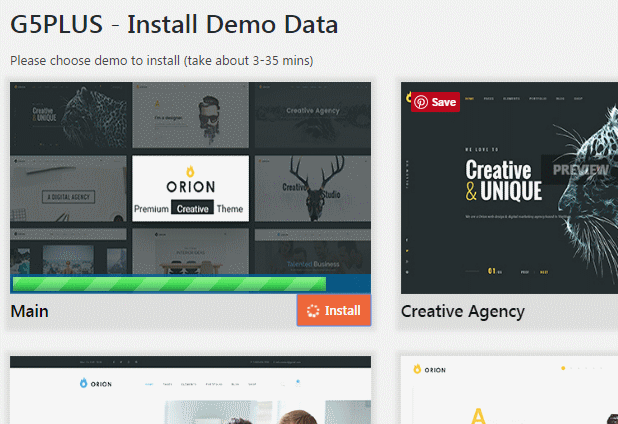The width and height of the screenshot is (618, 424).
Task: Click the "Main" demo title
Action: (30, 311)
